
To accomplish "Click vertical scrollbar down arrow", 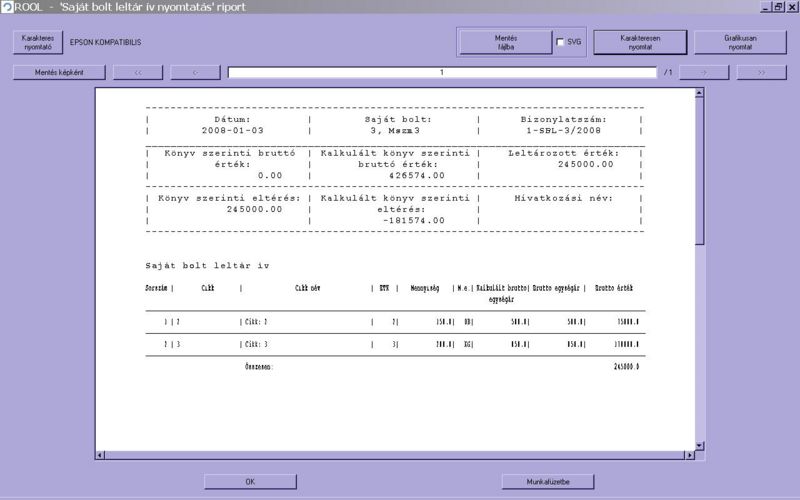I will click(x=699, y=446).
